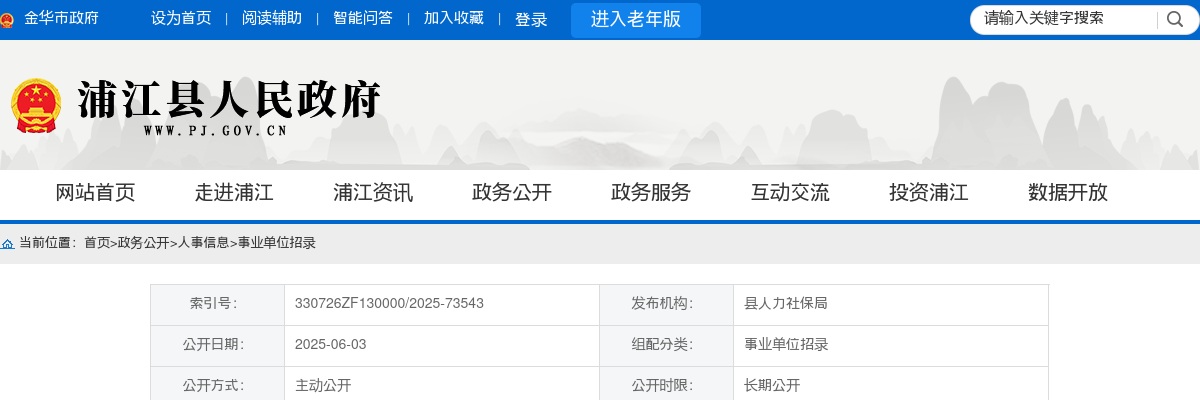Open 阅读辅助 accessibility option
1200x400 pixels.
click(272, 19)
